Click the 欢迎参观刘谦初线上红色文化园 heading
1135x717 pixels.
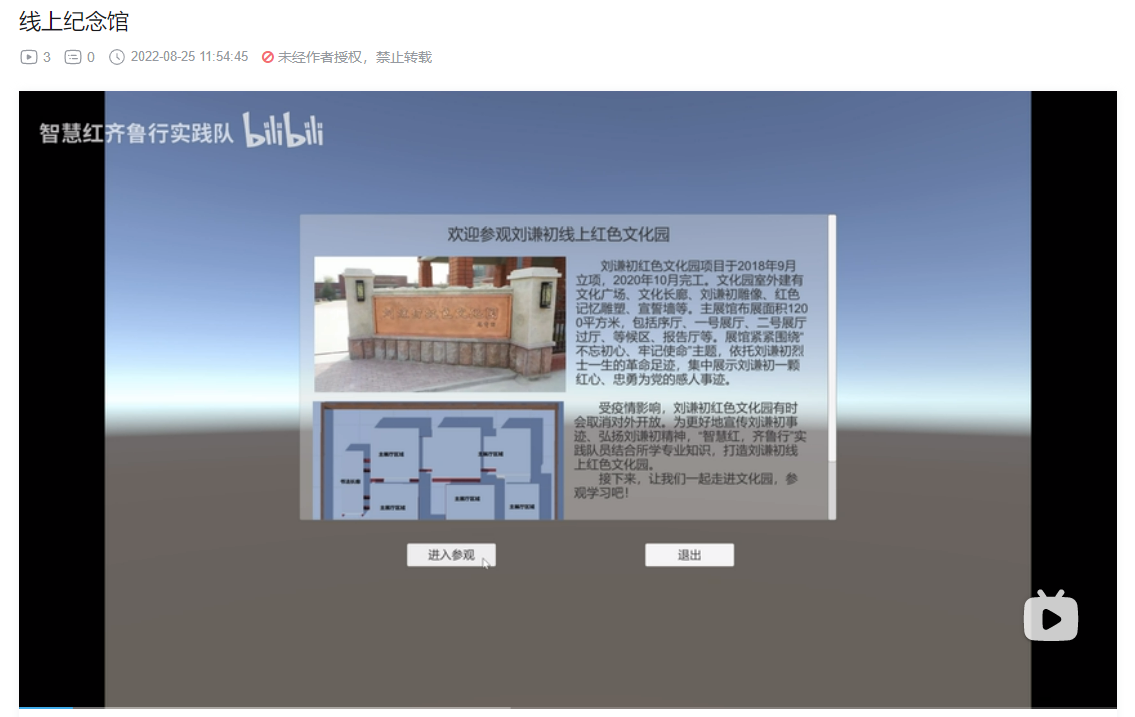[x=558, y=235]
